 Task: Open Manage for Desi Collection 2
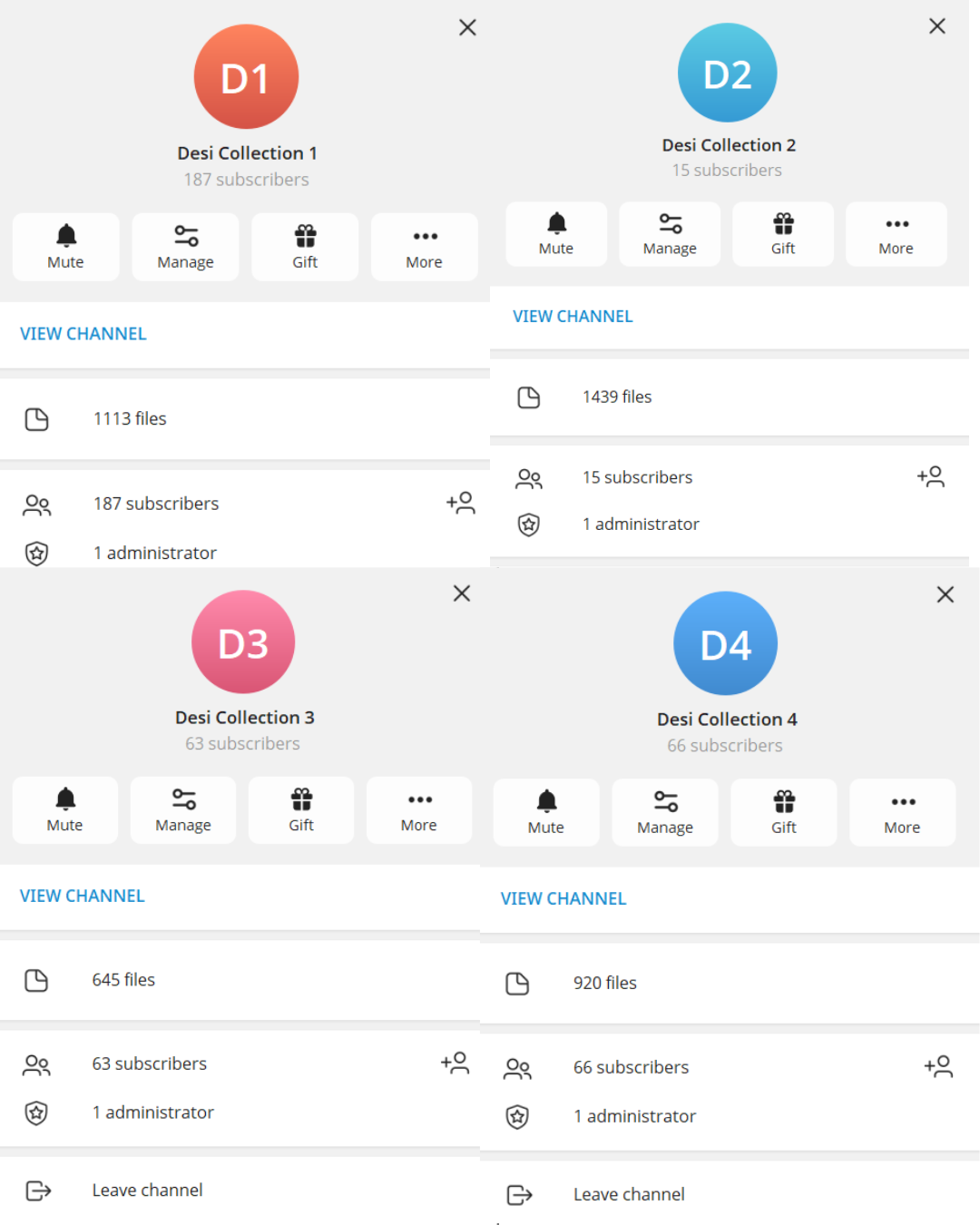(670, 234)
